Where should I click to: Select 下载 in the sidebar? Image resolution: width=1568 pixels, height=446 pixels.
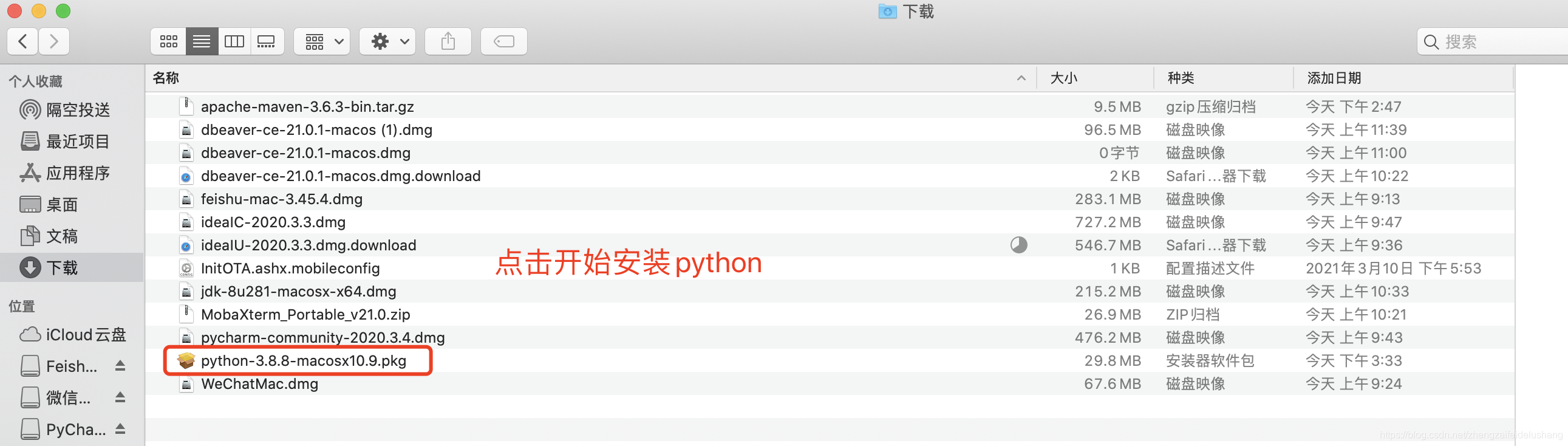(72, 267)
